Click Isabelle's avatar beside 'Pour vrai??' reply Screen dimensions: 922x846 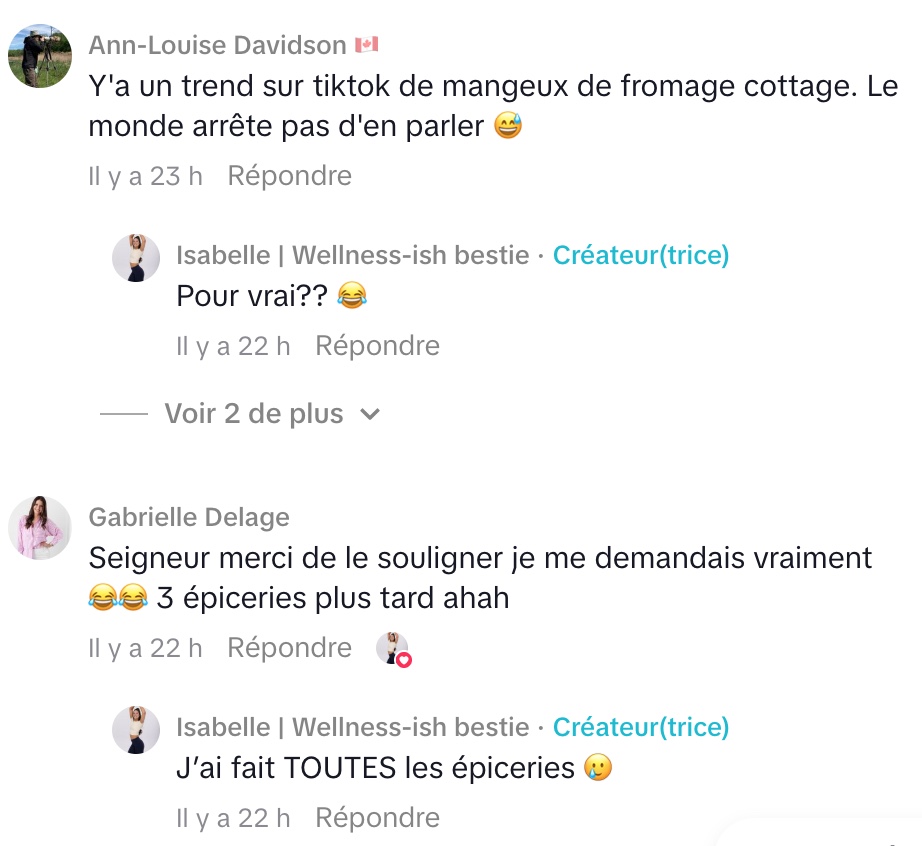click(136, 258)
